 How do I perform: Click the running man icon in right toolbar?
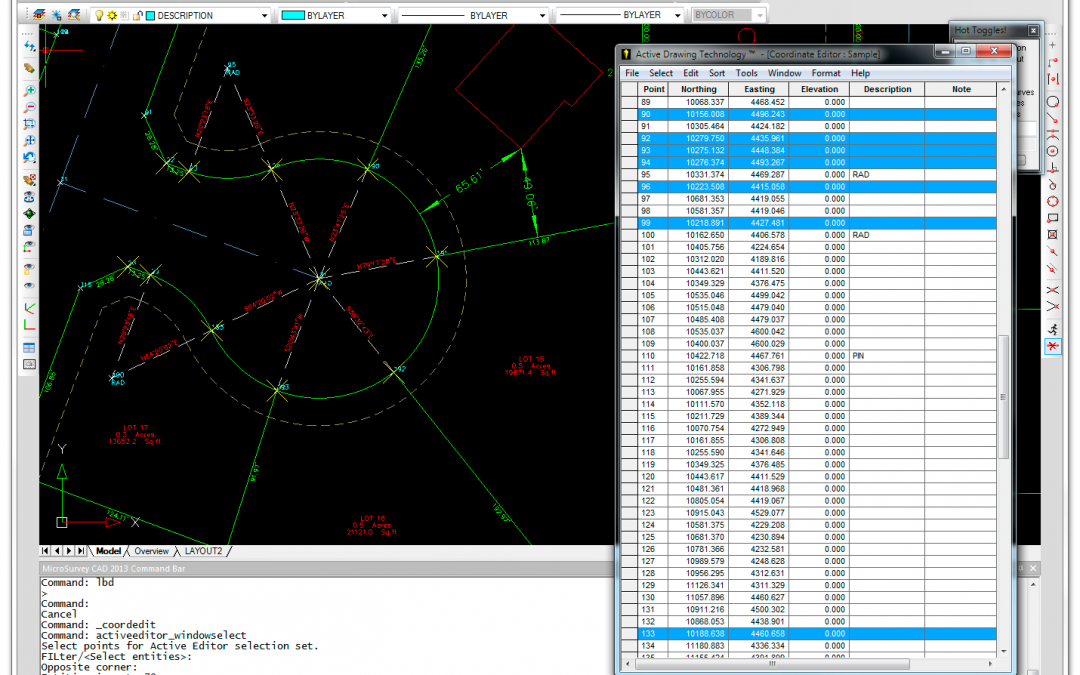pyautogui.click(x=1053, y=328)
